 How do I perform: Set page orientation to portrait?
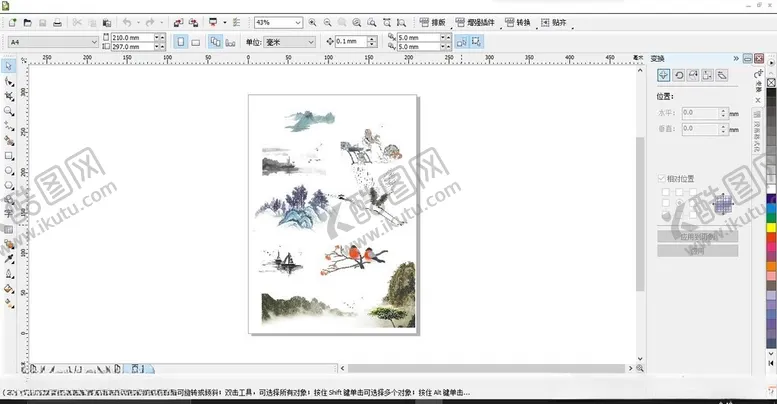click(181, 42)
